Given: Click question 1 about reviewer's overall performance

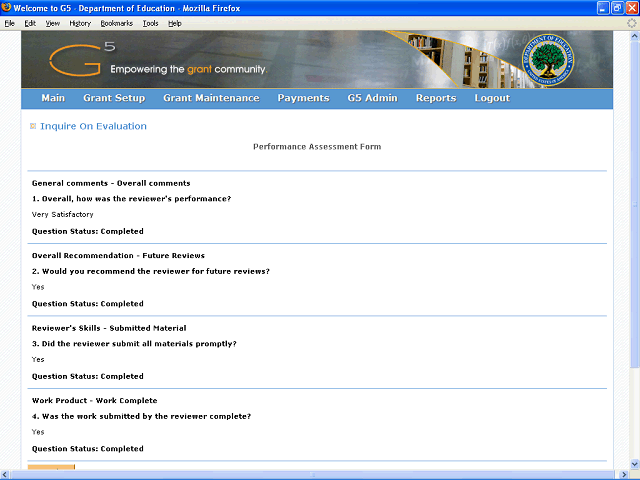Looking at the screenshot, I should coord(131,199).
